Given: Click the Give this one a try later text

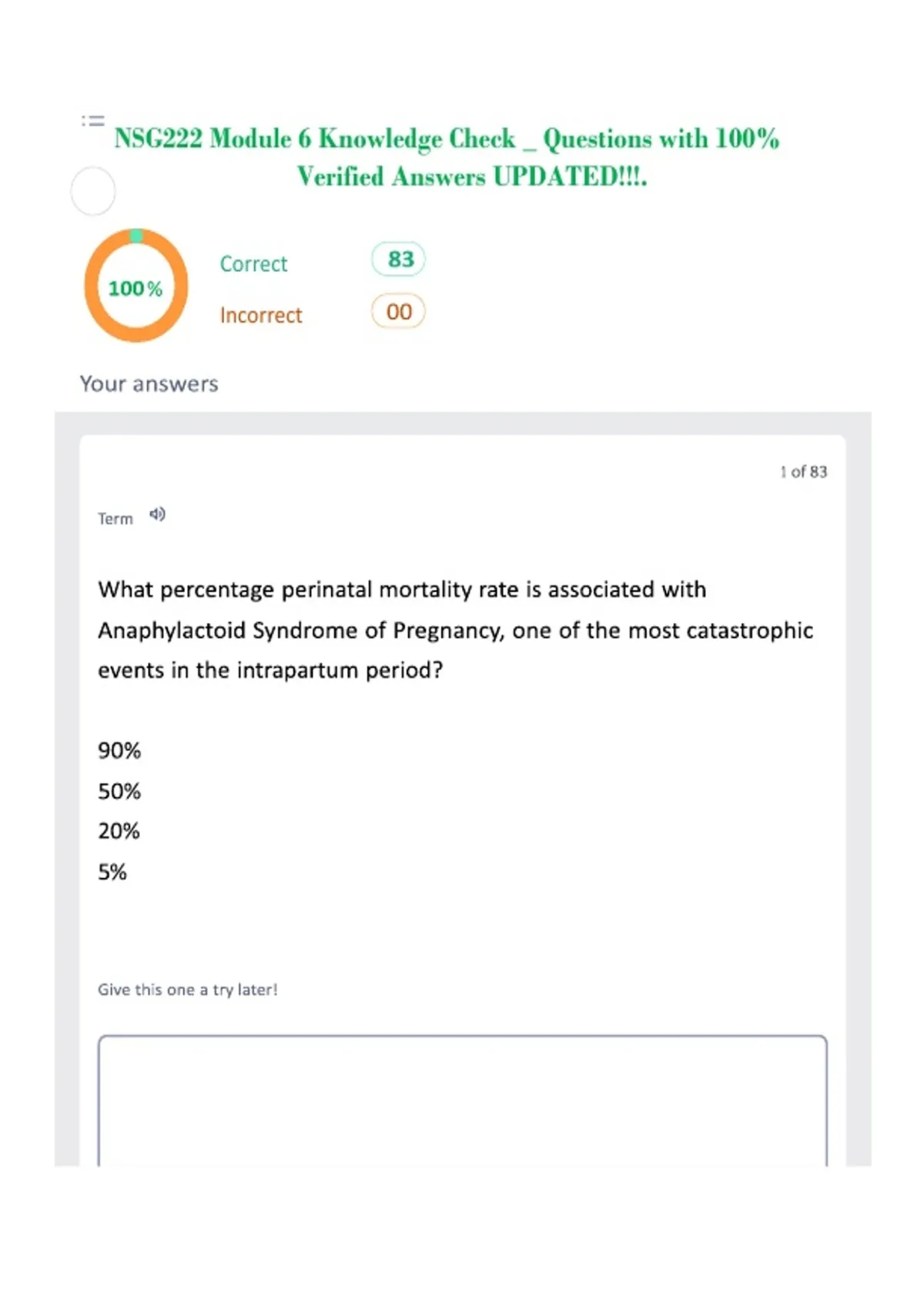Looking at the screenshot, I should pos(187,990).
